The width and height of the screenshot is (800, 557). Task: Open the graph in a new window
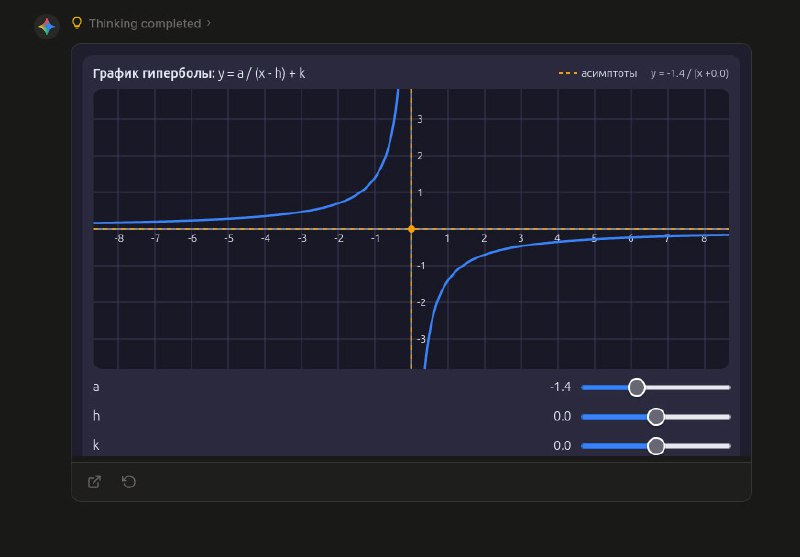click(95, 482)
